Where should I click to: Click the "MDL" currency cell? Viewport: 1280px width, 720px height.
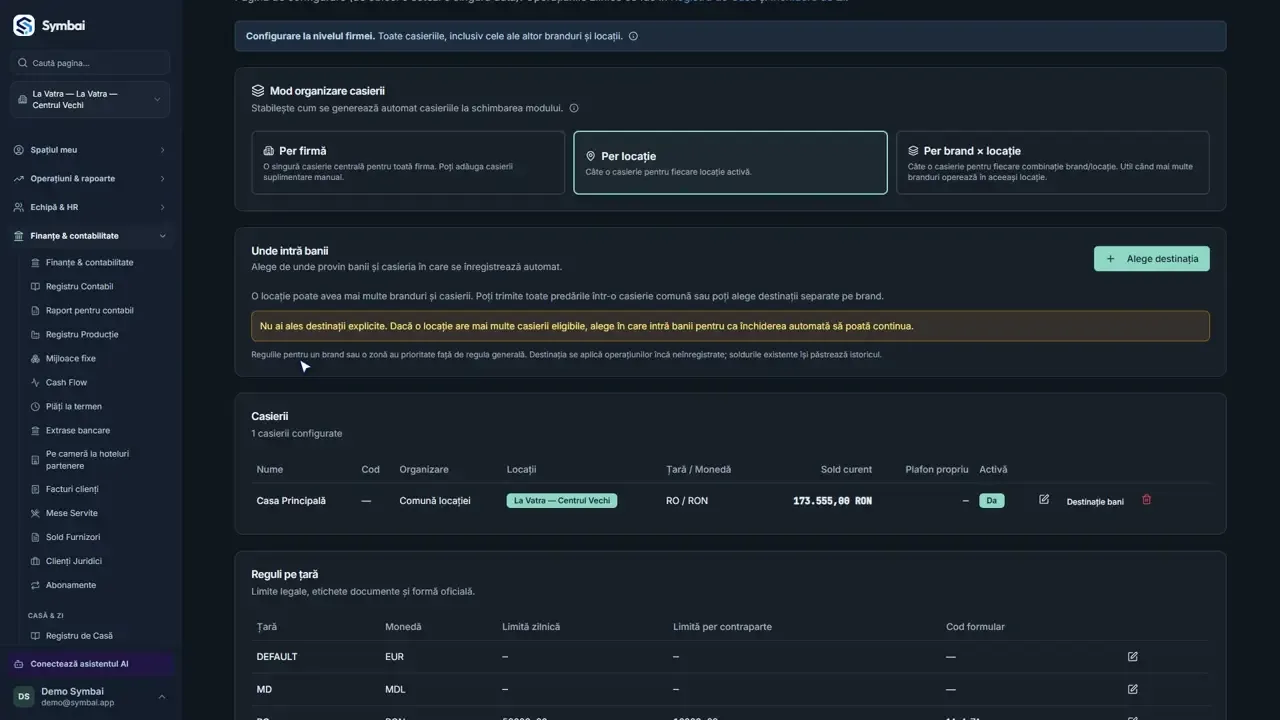[x=396, y=689]
